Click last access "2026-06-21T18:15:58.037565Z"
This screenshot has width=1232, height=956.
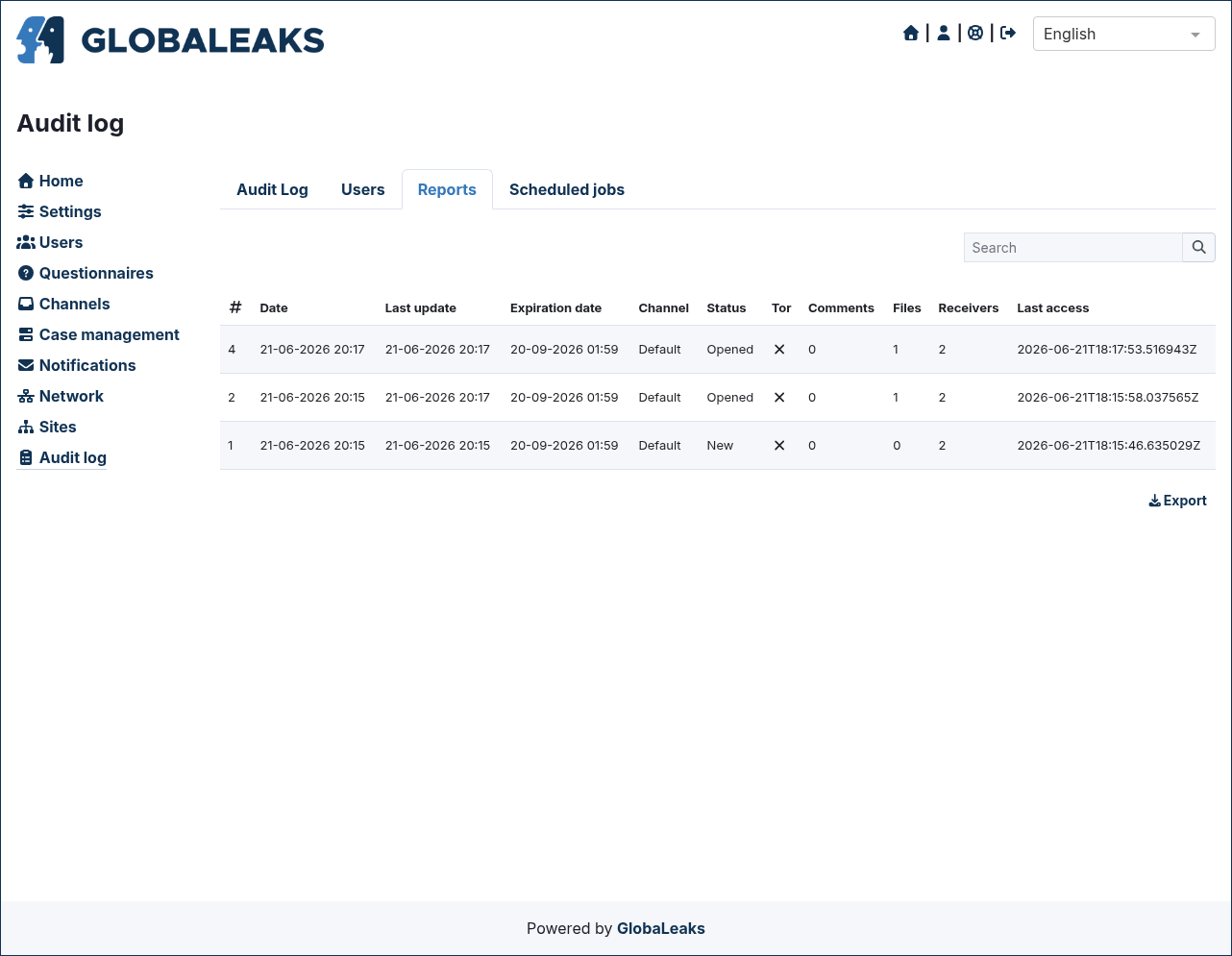(1108, 398)
